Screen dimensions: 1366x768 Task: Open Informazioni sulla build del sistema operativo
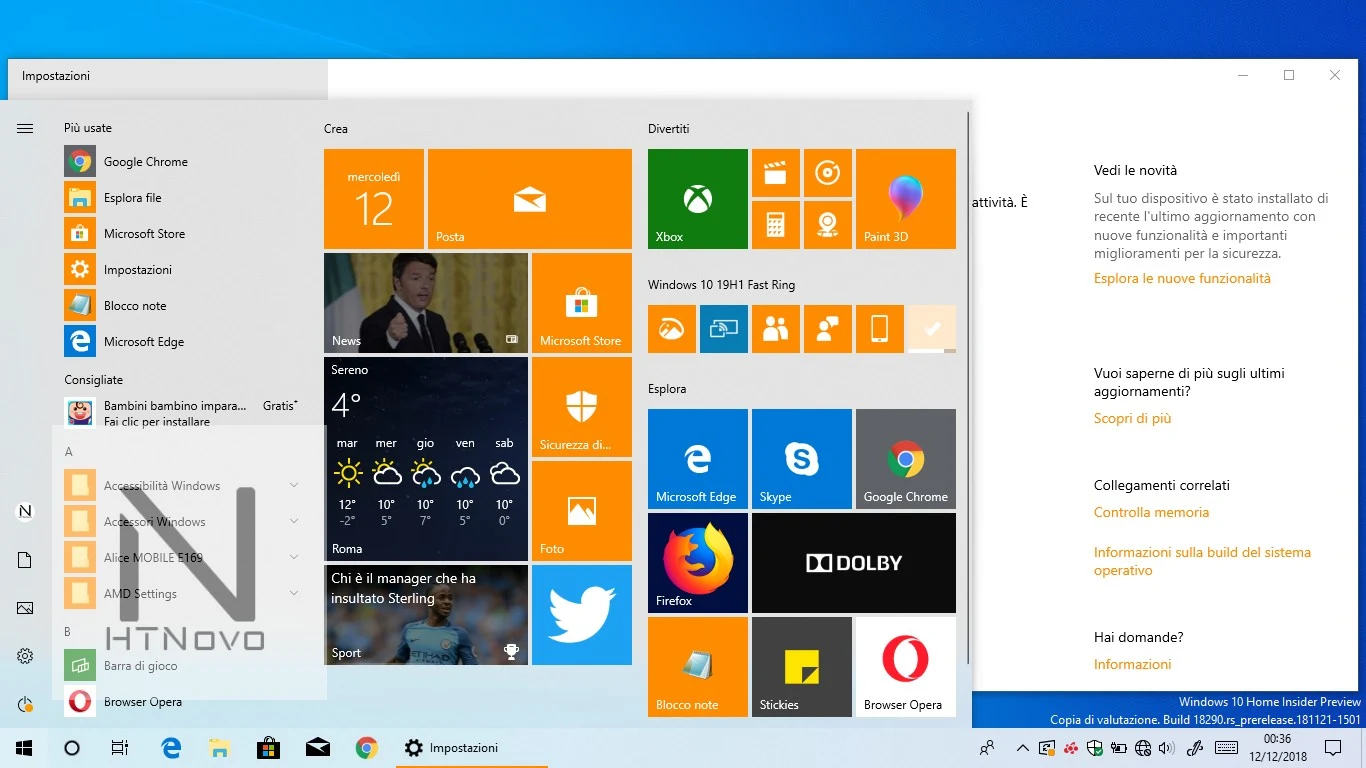pos(1202,562)
